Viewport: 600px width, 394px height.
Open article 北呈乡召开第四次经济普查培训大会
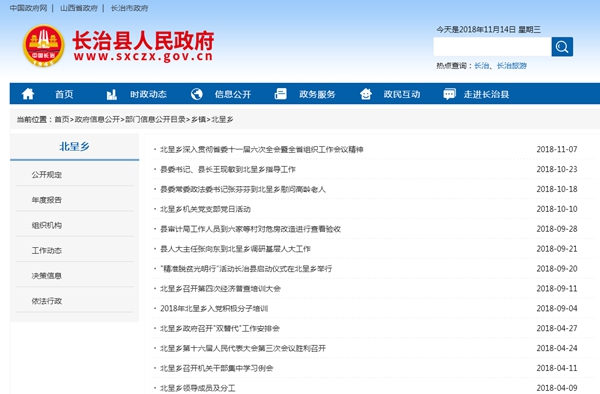click(x=220, y=289)
